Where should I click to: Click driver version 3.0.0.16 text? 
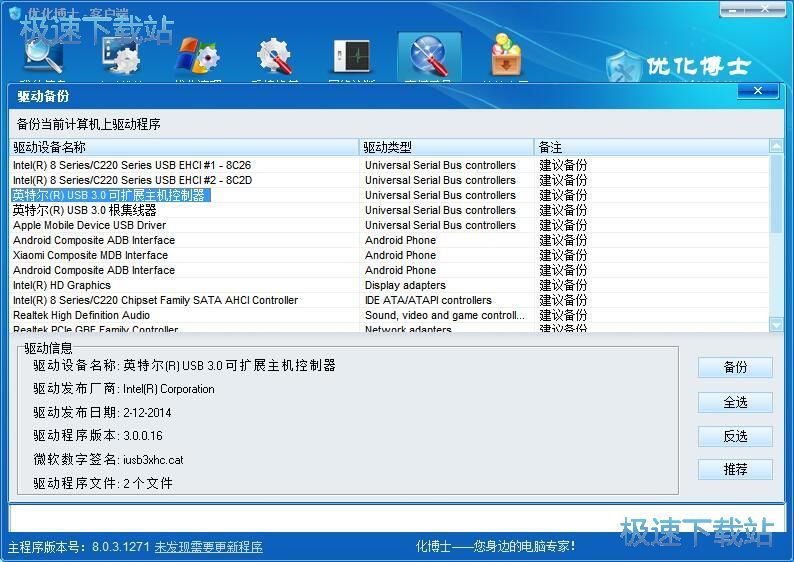click(143, 435)
